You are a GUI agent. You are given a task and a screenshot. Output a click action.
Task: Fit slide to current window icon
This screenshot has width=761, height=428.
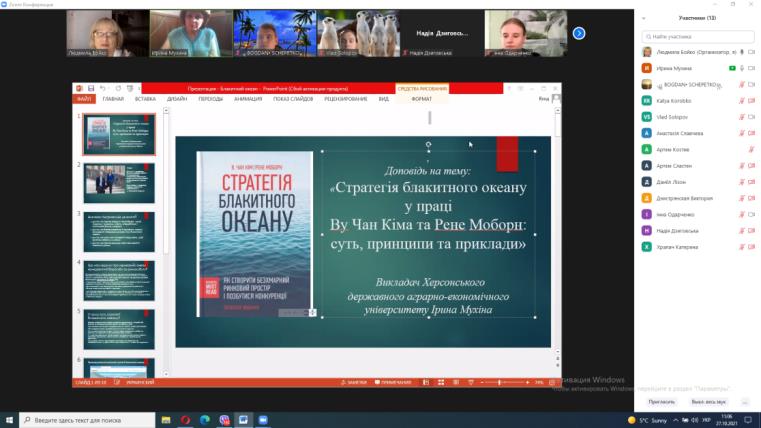tap(552, 382)
